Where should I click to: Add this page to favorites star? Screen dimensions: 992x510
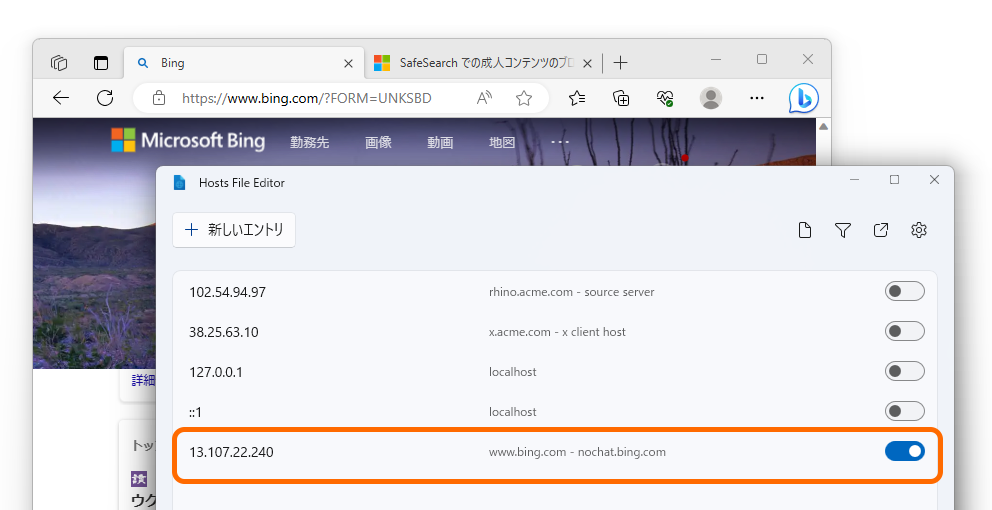[x=523, y=98]
